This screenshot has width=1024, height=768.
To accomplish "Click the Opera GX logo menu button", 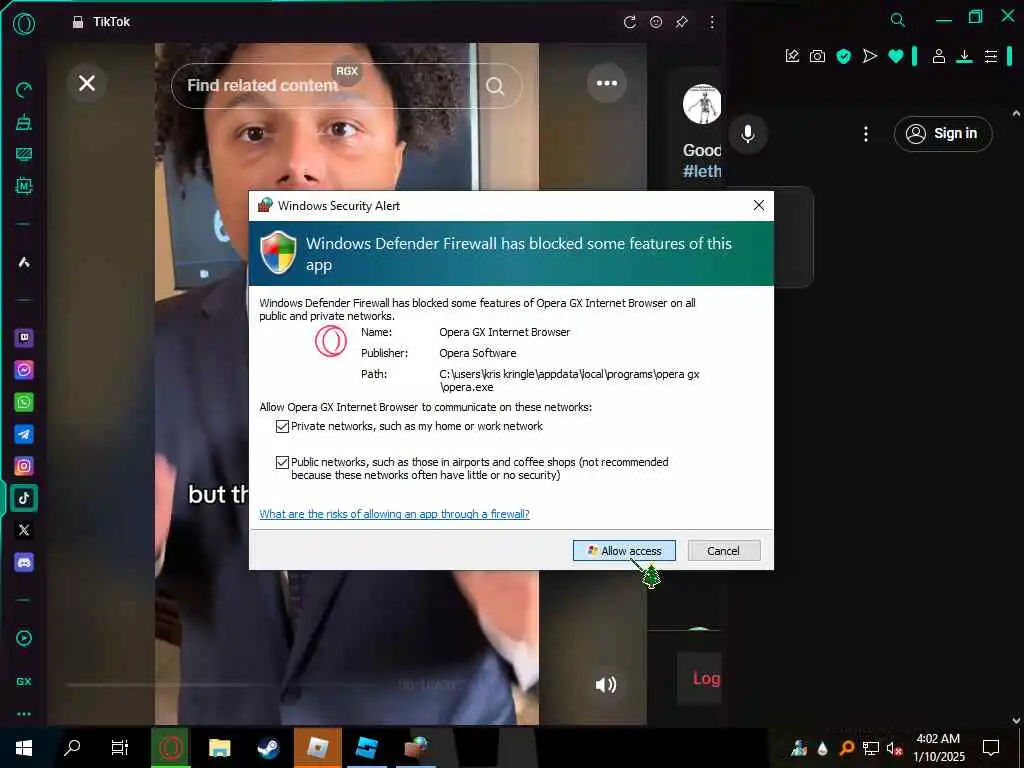I will tap(24, 24).
